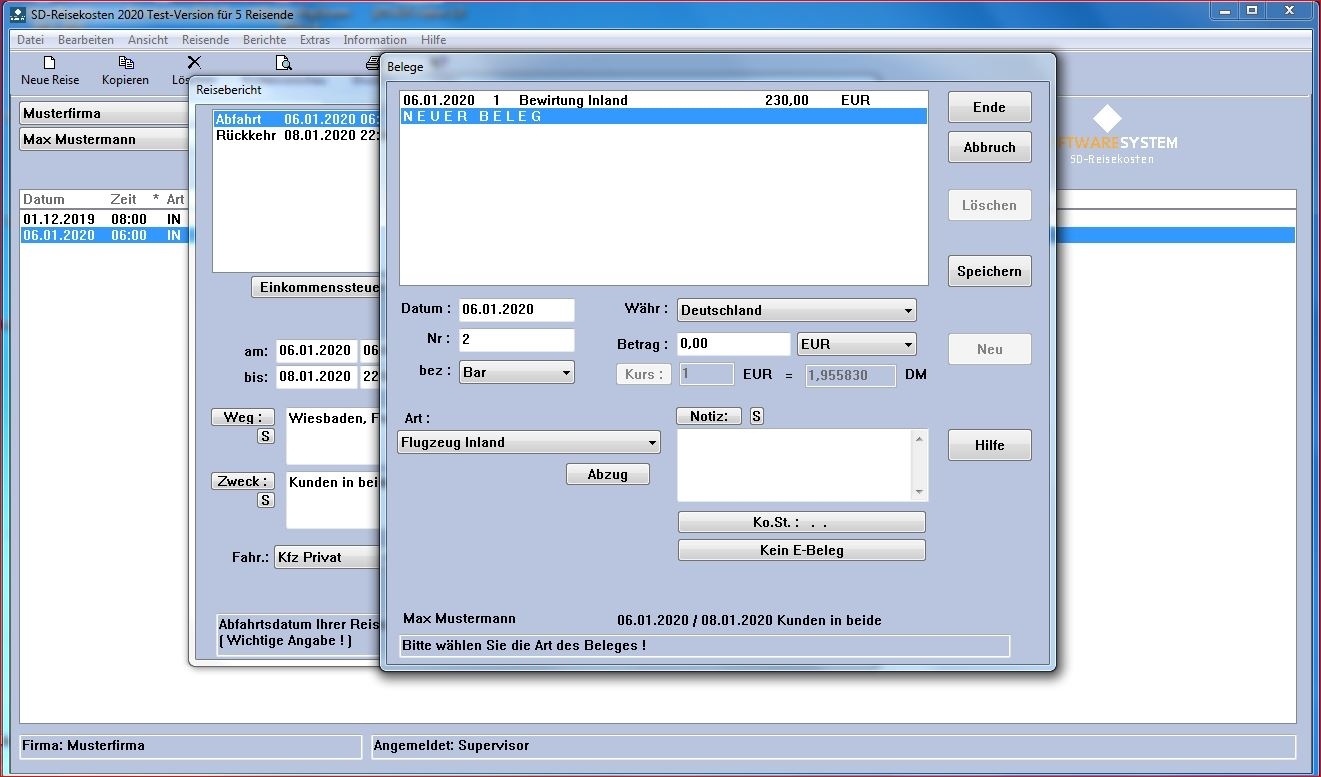Select the Bewirtung Inland receipt row

pyautogui.click(x=664, y=100)
